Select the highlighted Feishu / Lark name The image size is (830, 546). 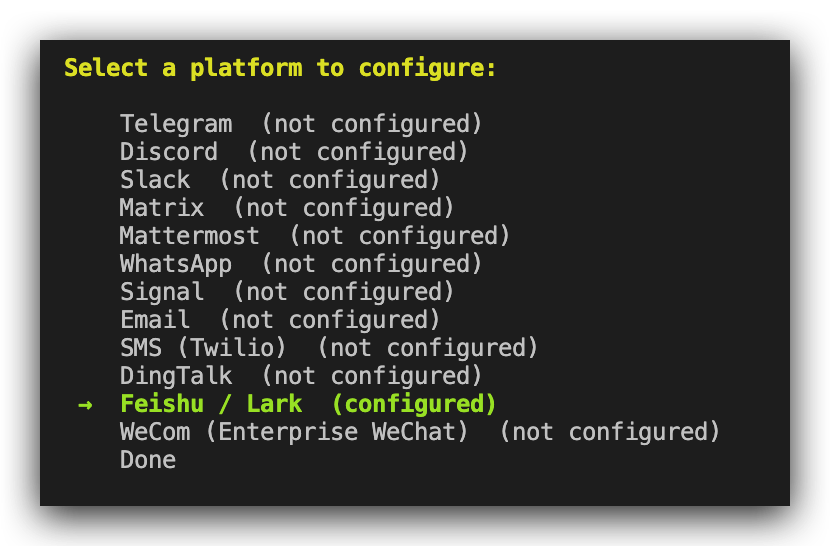tap(211, 404)
